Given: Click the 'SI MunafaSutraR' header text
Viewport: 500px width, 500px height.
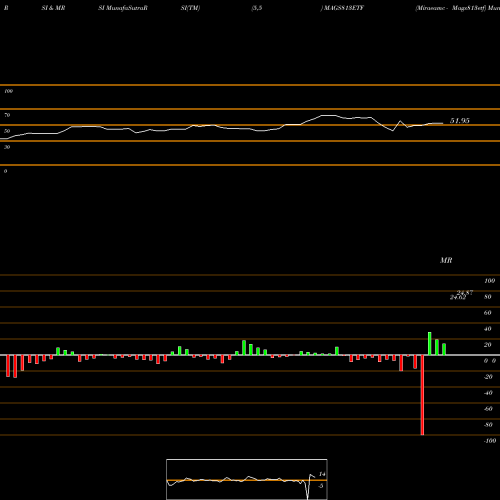Looking at the screenshot, I should 123,8.
